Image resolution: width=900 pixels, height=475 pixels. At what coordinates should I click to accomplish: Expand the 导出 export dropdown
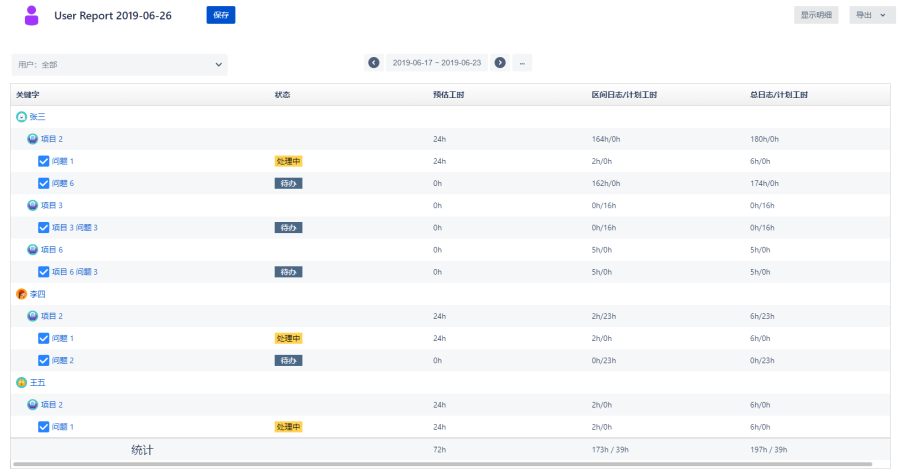click(x=872, y=15)
